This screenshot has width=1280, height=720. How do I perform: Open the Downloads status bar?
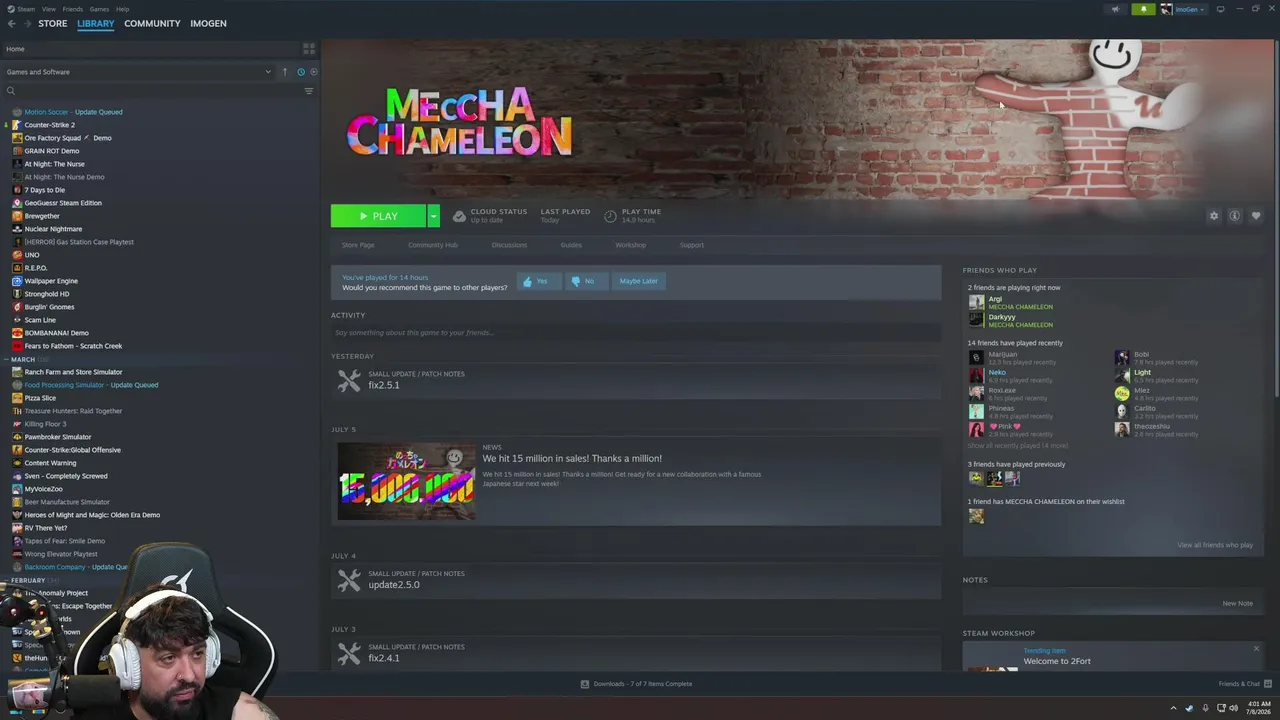pyautogui.click(x=636, y=684)
